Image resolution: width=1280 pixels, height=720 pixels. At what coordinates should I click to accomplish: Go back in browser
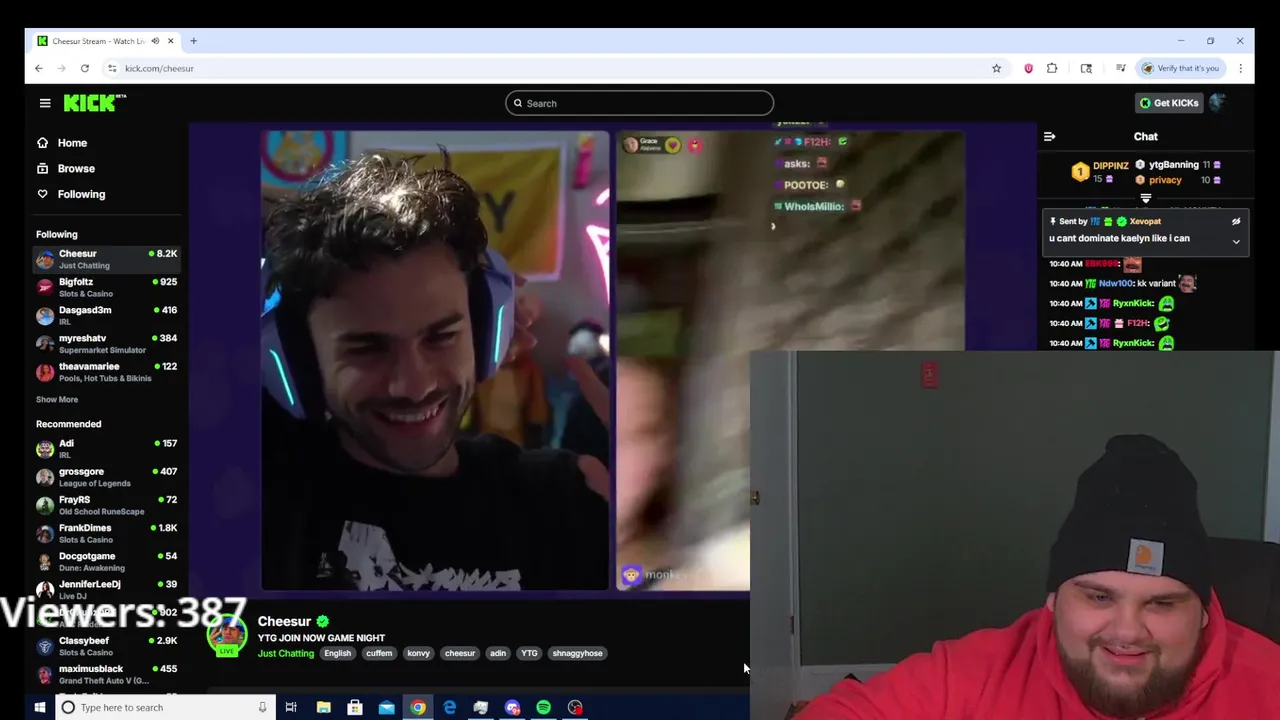[x=39, y=68]
